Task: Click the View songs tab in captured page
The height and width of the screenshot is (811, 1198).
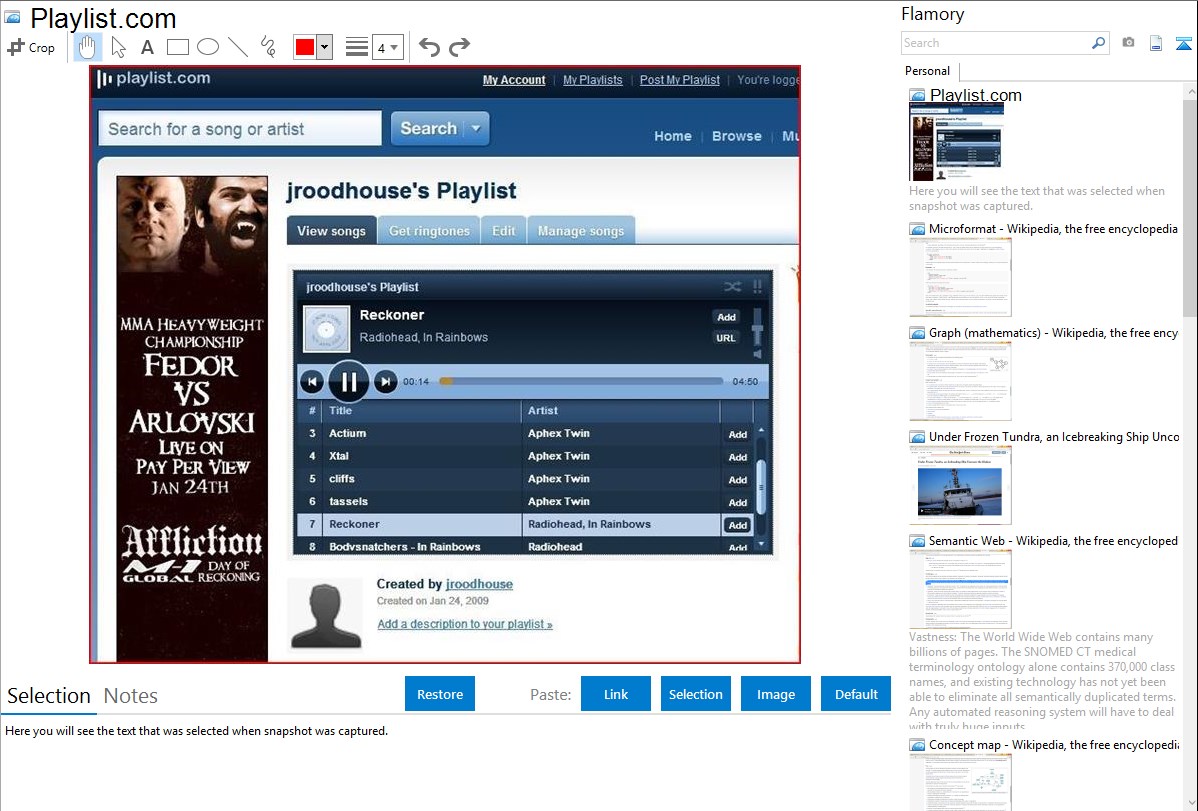Action: pyautogui.click(x=332, y=231)
